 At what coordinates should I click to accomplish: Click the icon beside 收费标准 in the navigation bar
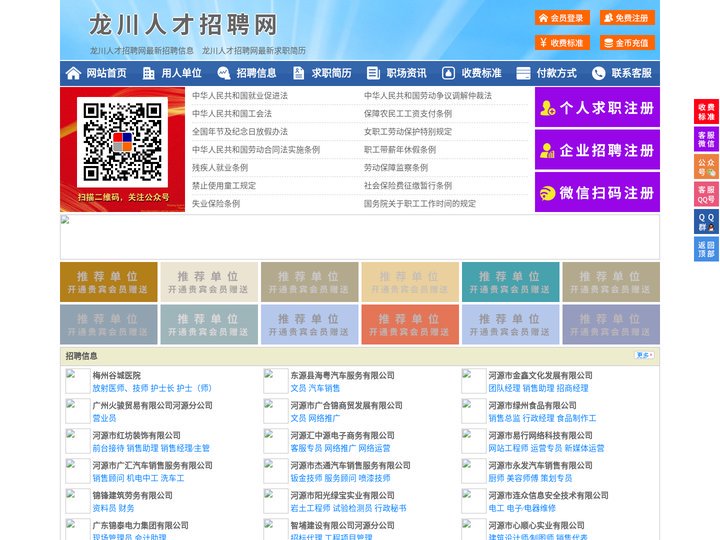tap(448, 73)
